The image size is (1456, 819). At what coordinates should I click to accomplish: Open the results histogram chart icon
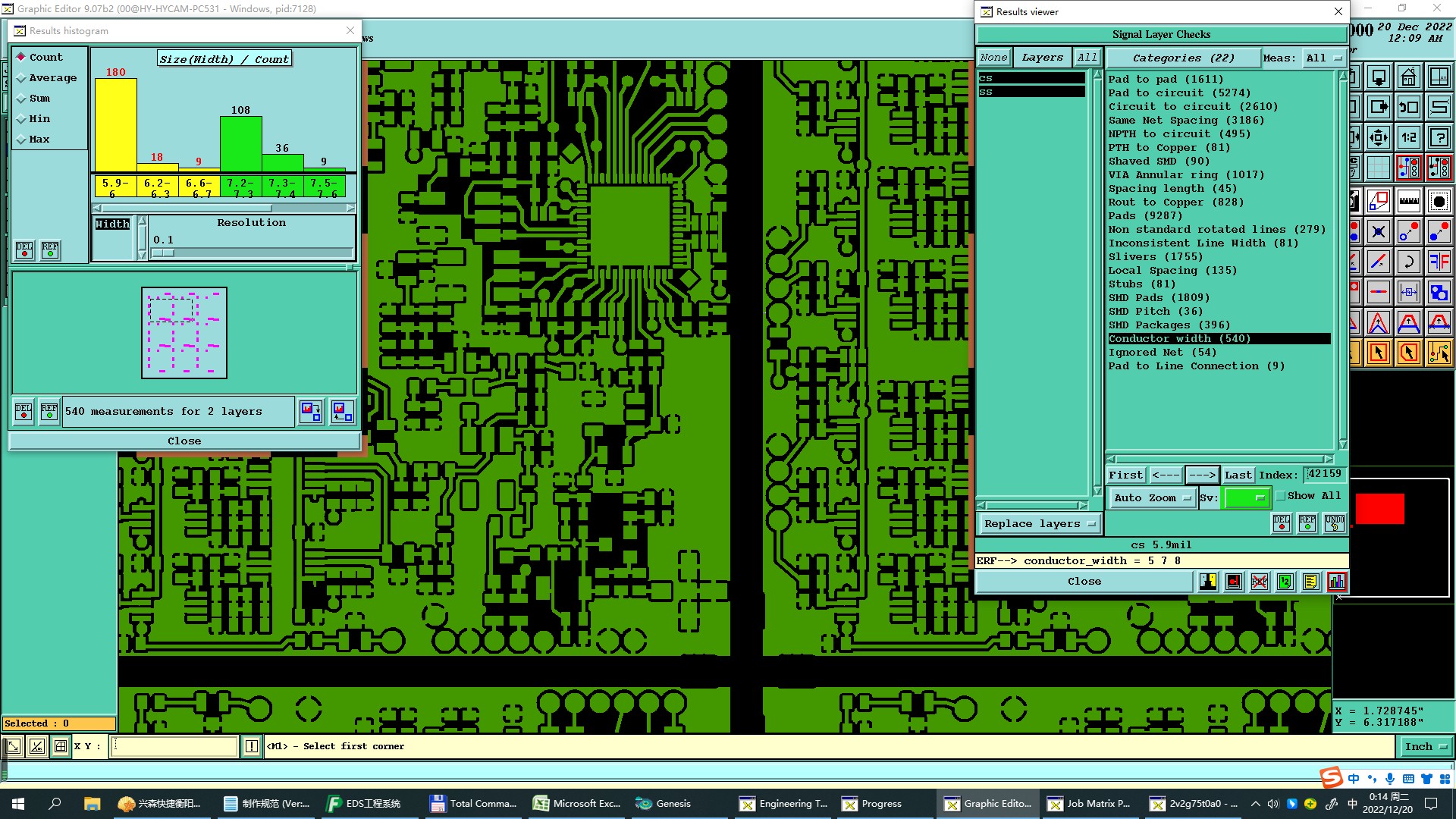coord(1336,582)
